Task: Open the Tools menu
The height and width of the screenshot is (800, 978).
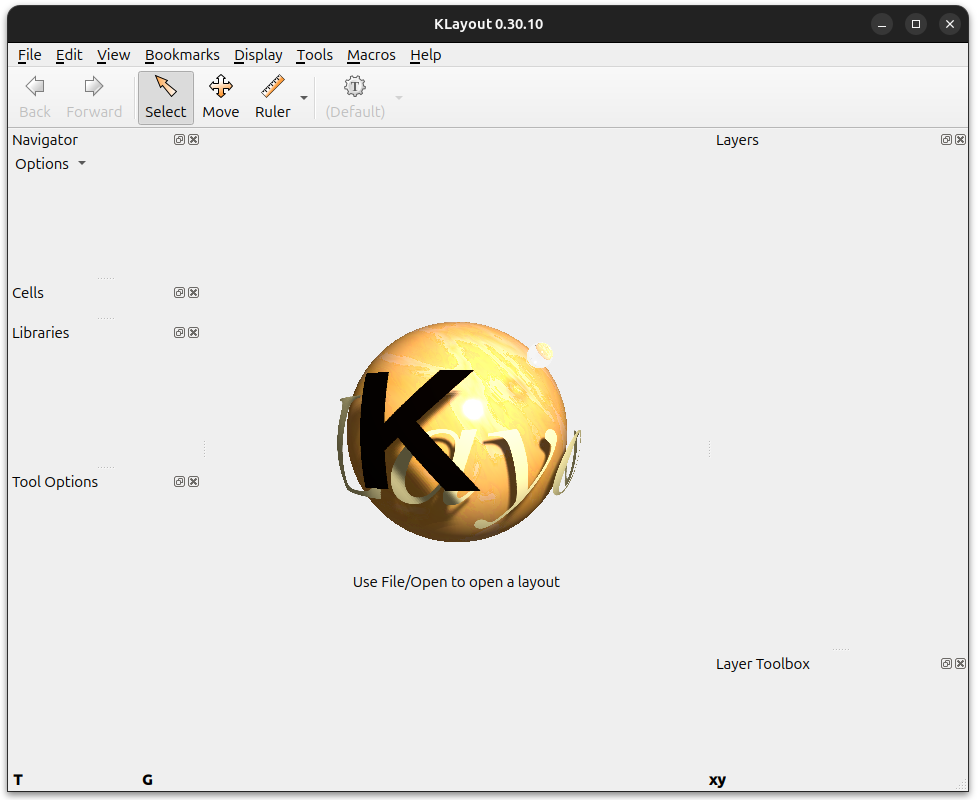Action: [x=314, y=55]
